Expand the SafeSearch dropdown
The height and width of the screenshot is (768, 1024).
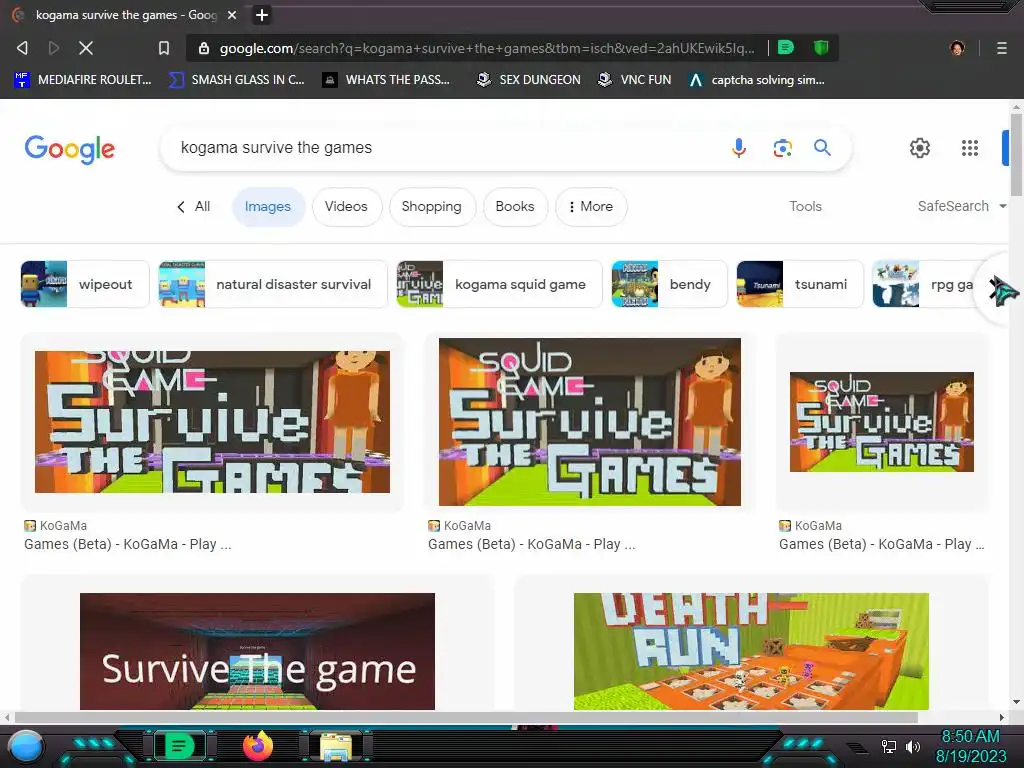[961, 206]
